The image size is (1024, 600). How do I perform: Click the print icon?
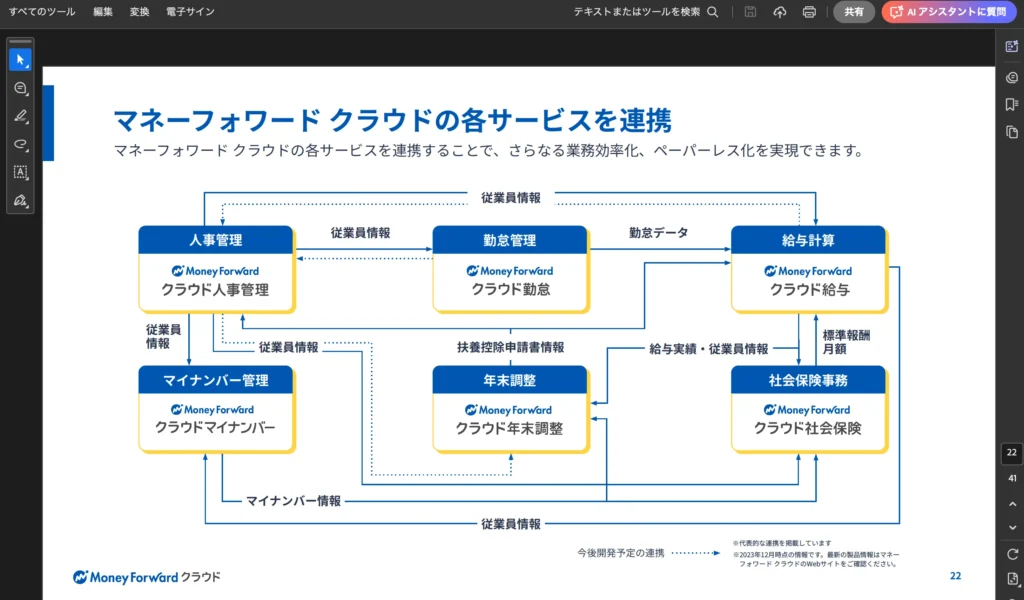pos(809,12)
